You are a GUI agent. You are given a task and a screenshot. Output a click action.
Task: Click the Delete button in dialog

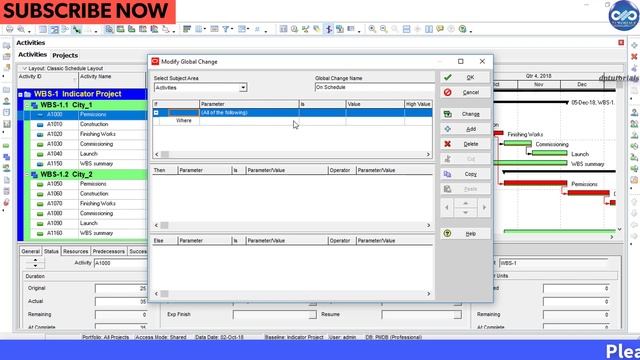[465, 144]
